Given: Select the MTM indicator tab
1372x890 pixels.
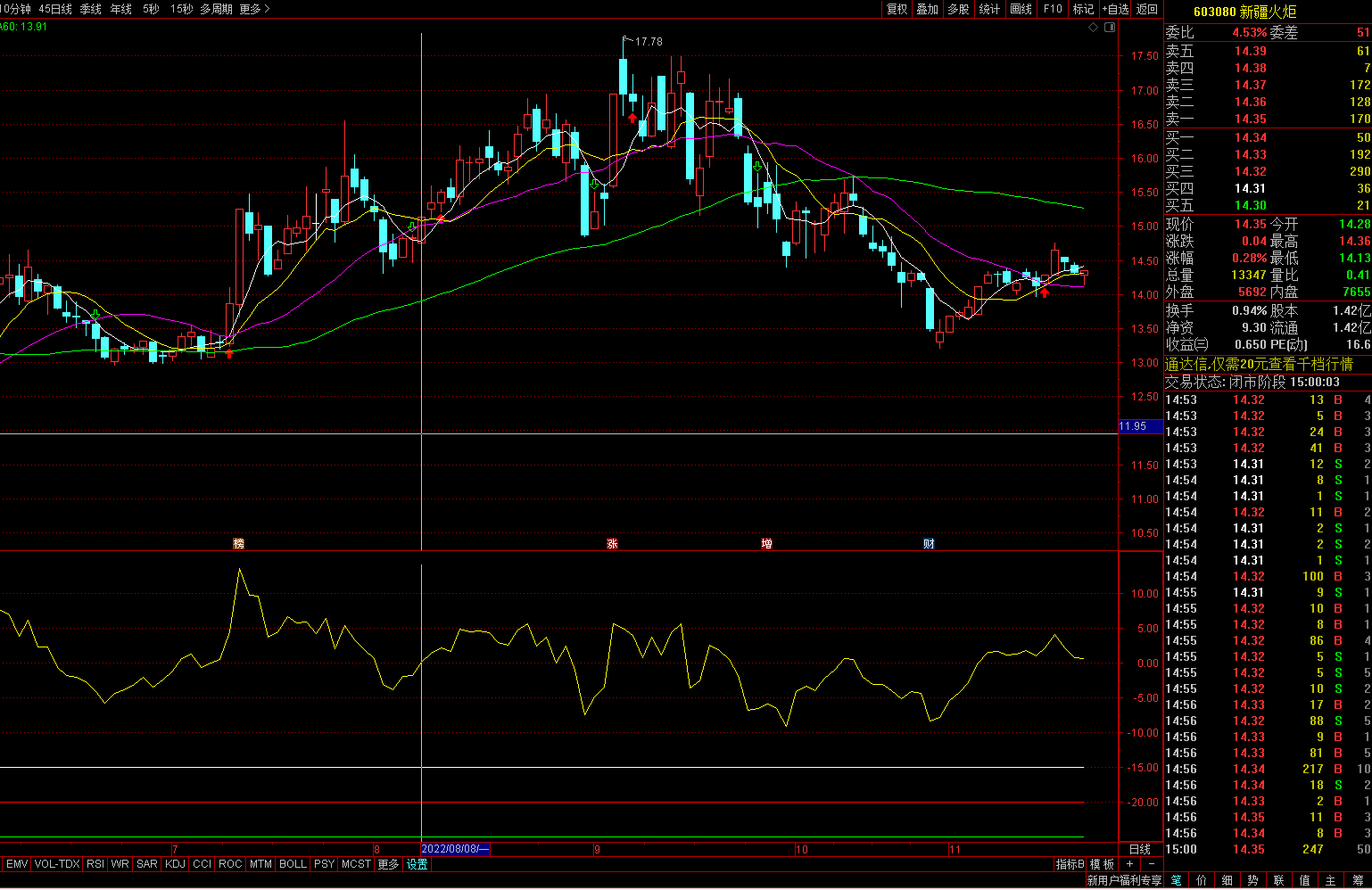Looking at the screenshot, I should (x=260, y=864).
